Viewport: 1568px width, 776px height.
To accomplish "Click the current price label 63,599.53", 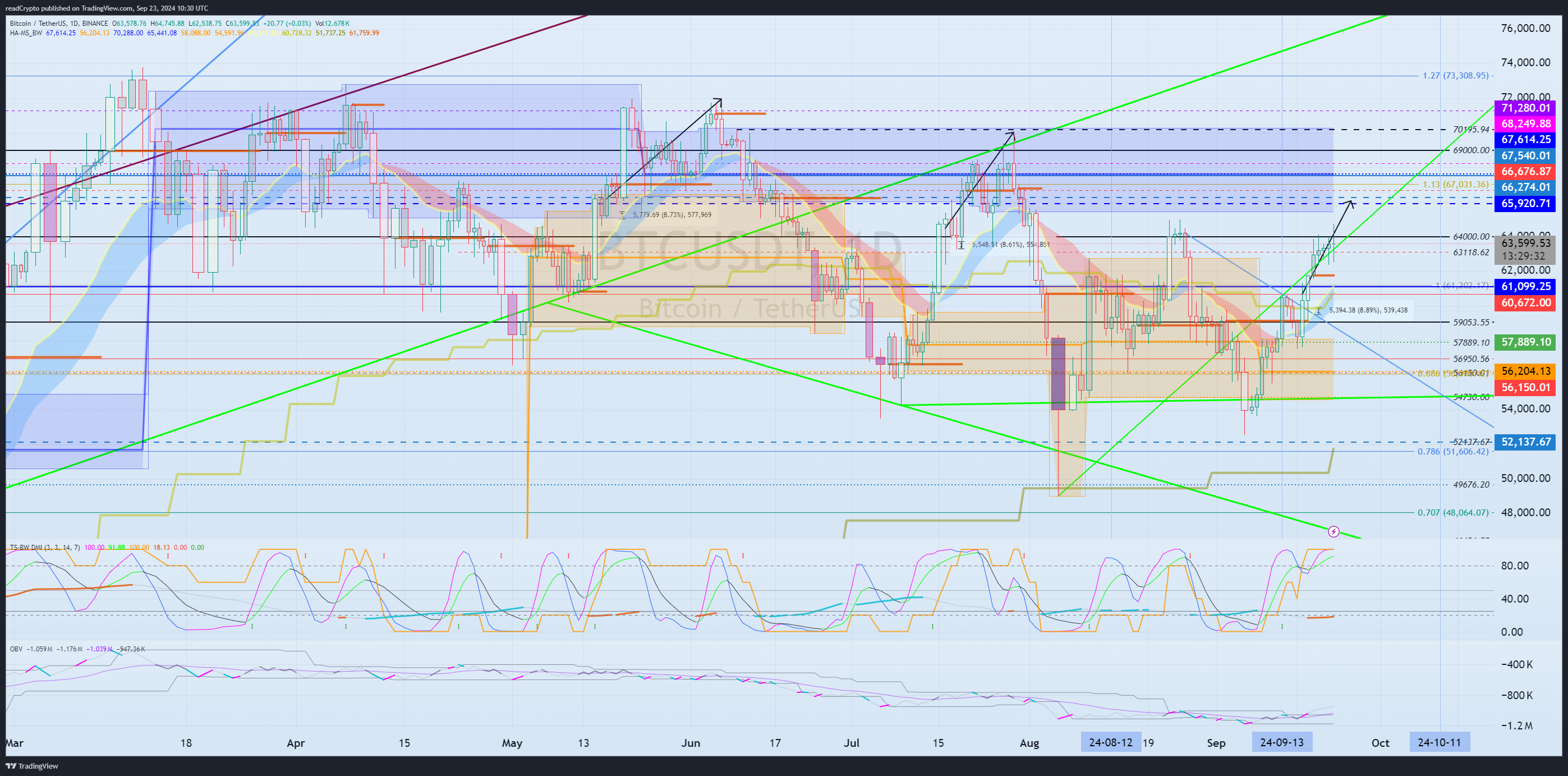I will click(x=1525, y=244).
